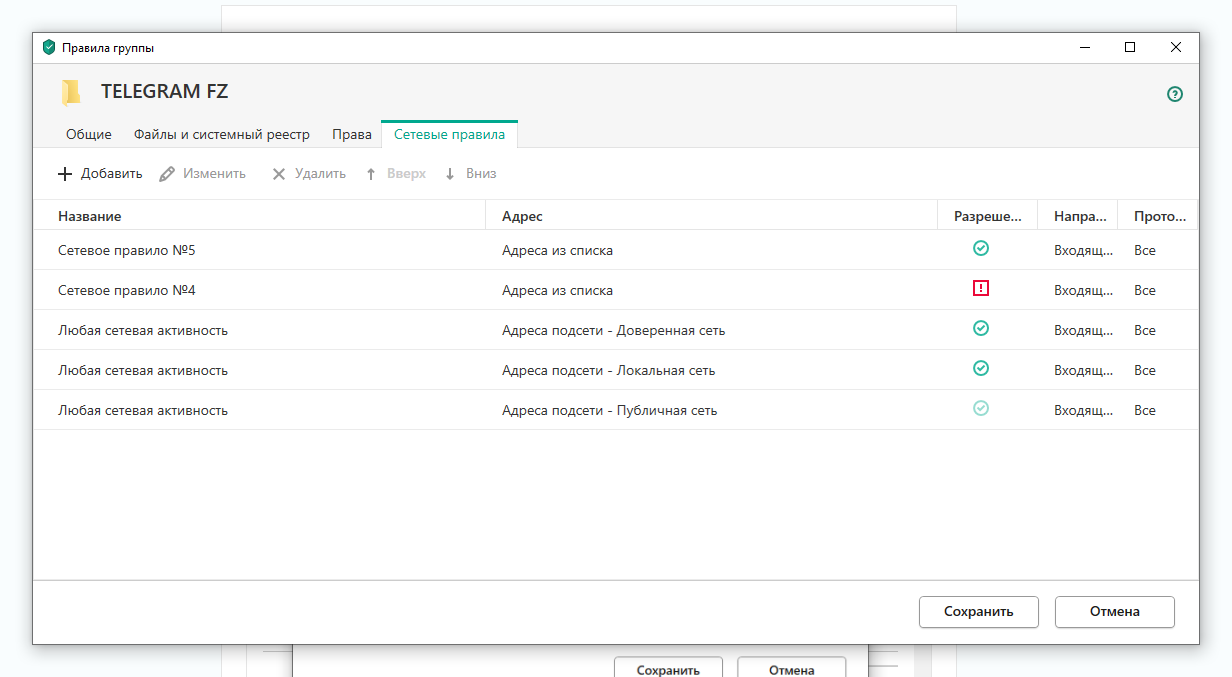
Task: Click the down arrow icon
Action: [x=450, y=174]
